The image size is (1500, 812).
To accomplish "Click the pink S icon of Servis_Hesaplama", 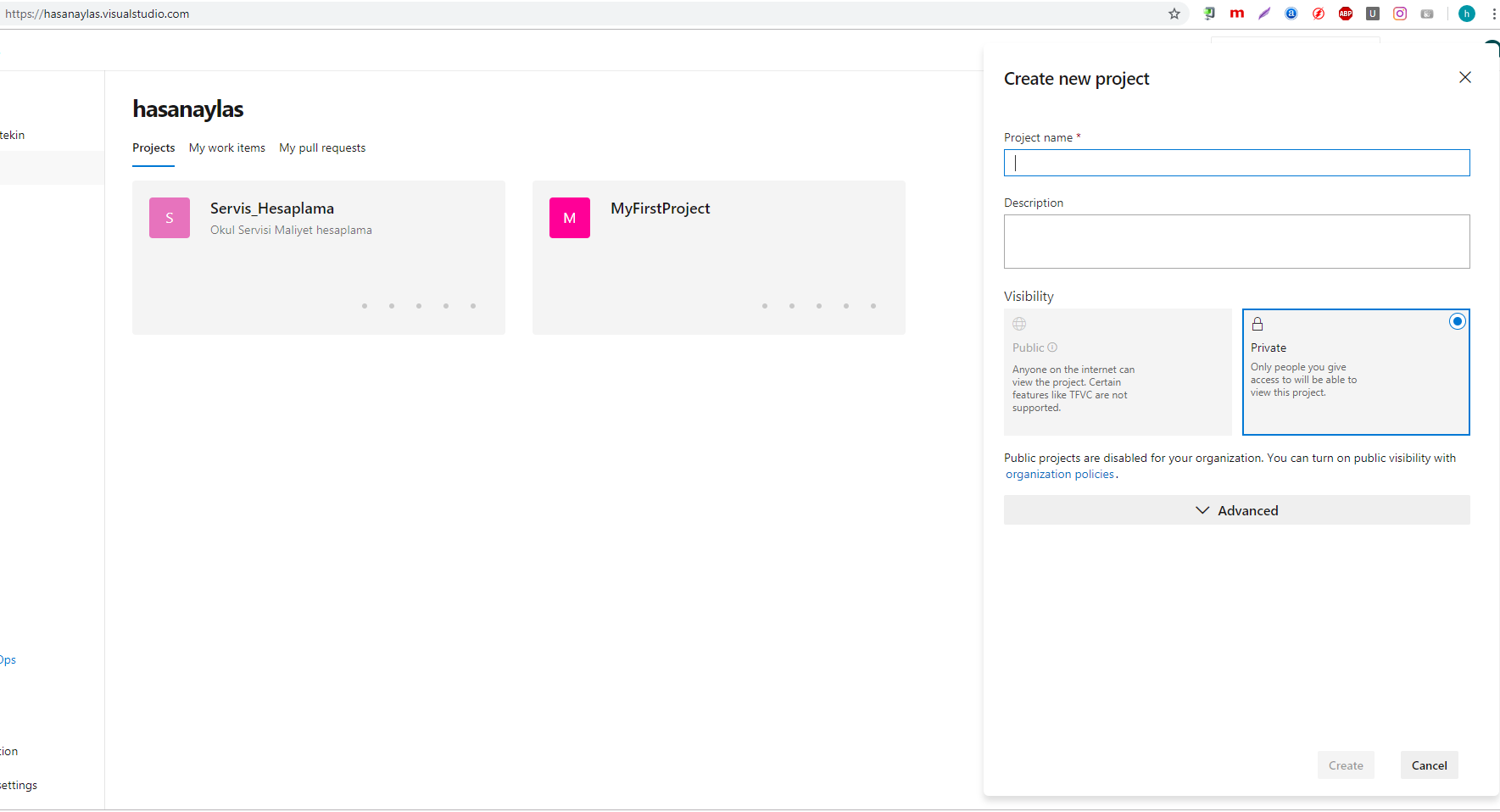I will point(170,218).
